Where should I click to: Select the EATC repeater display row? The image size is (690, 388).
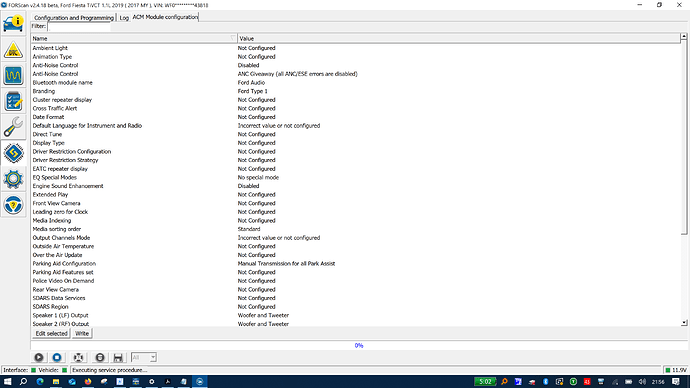click(356, 169)
